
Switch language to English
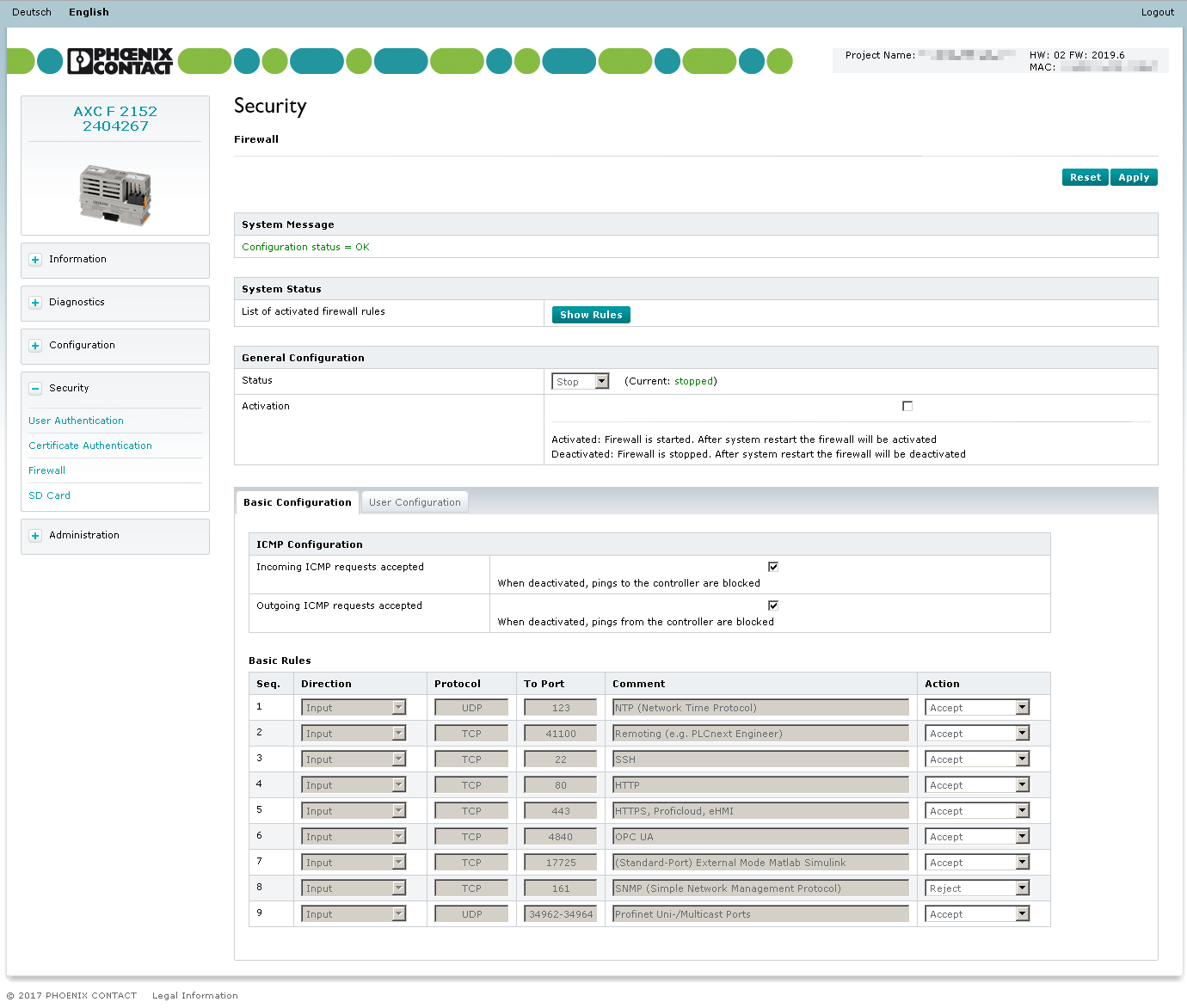click(89, 12)
